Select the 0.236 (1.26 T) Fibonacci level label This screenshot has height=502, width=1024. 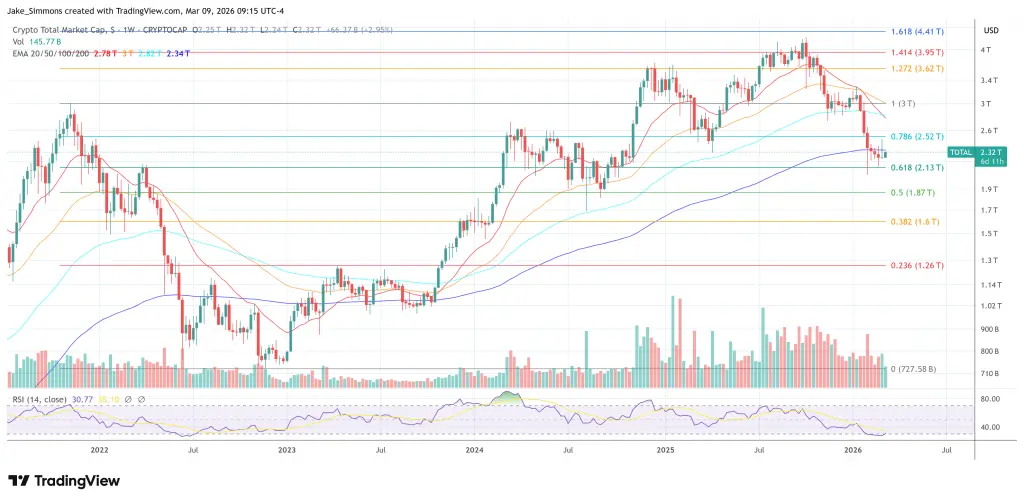tap(918, 266)
